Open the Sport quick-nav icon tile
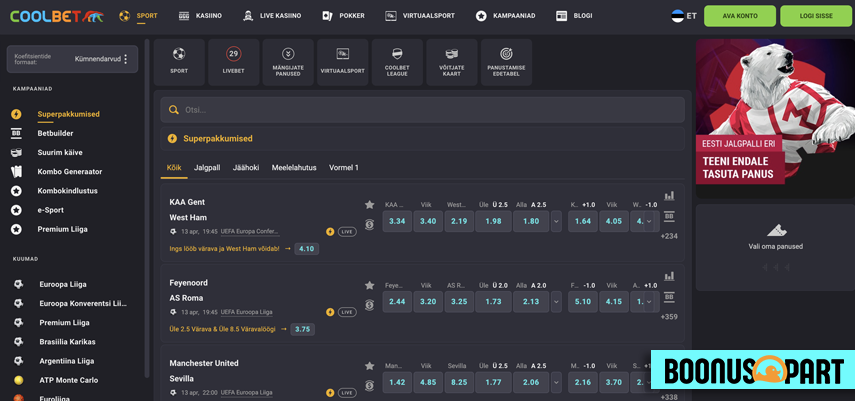Viewport: 855px width, 401px height. click(x=179, y=62)
